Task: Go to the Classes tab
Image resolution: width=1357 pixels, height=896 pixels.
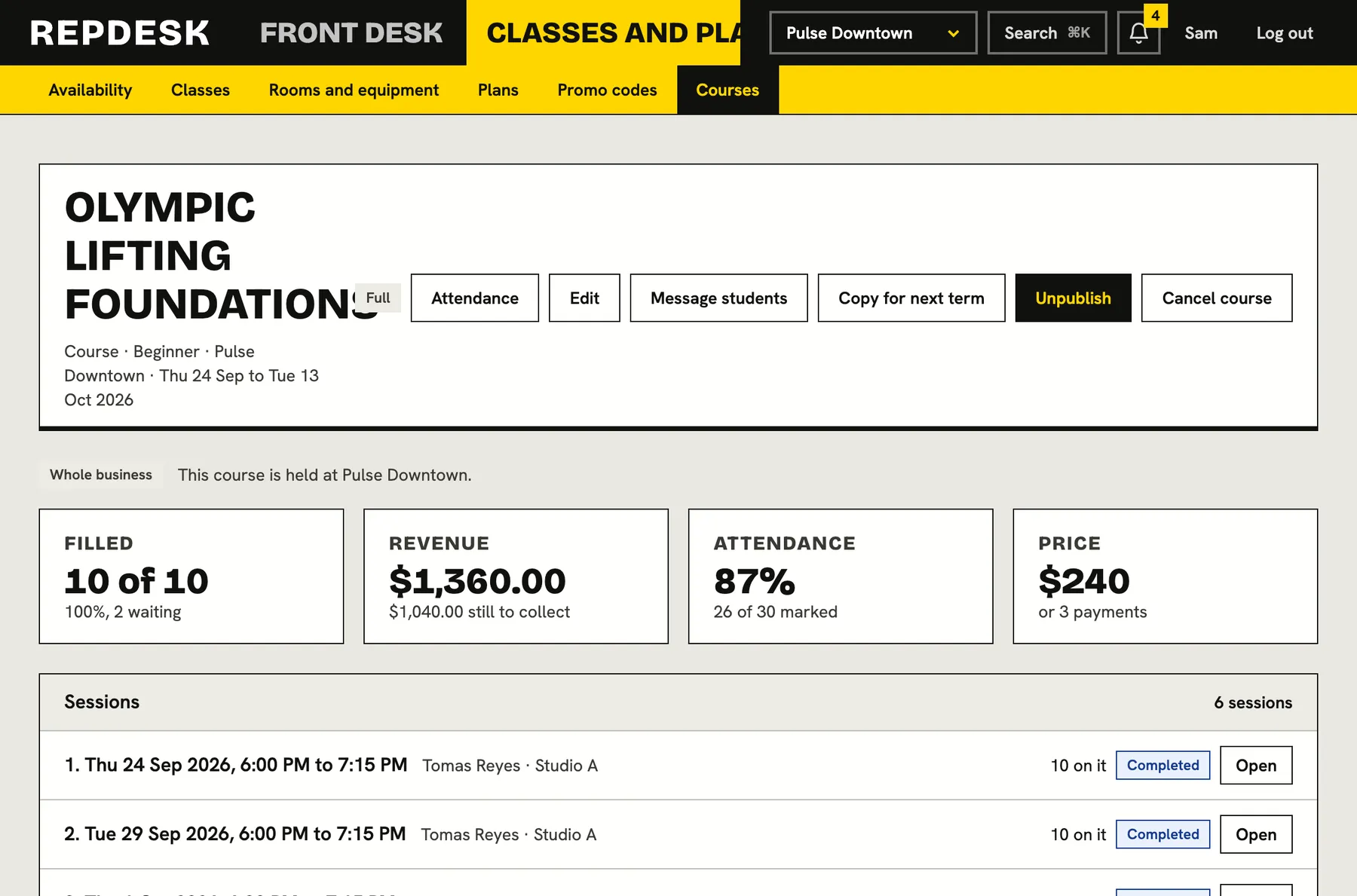Action: [x=201, y=90]
